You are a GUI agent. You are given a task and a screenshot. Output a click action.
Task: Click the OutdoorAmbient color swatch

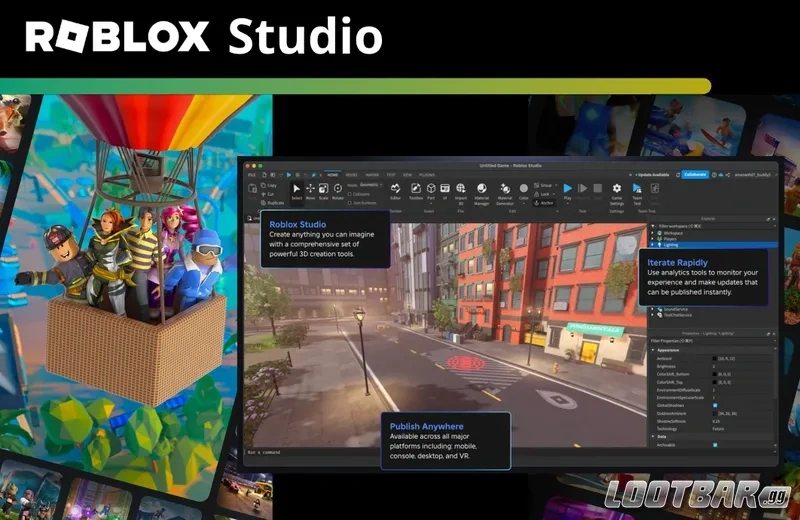coord(714,413)
